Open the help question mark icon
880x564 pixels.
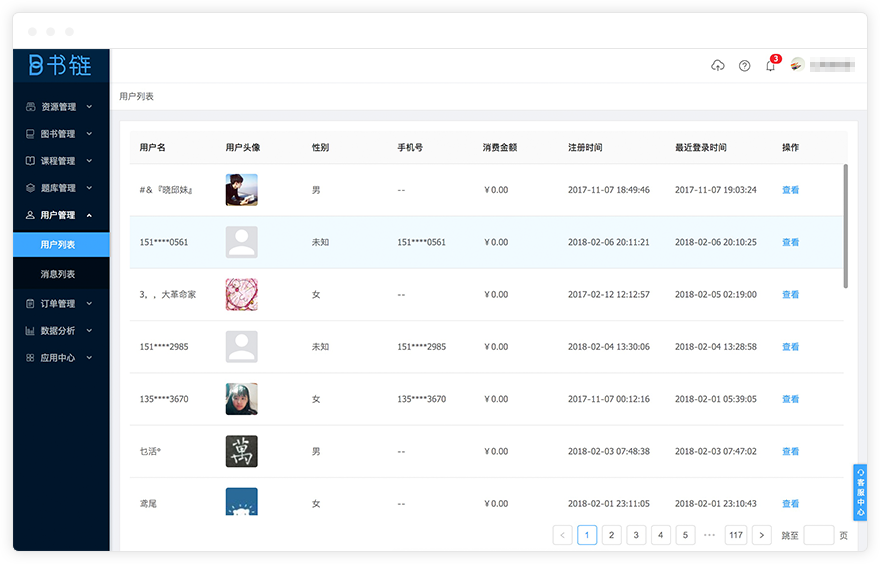point(744,66)
